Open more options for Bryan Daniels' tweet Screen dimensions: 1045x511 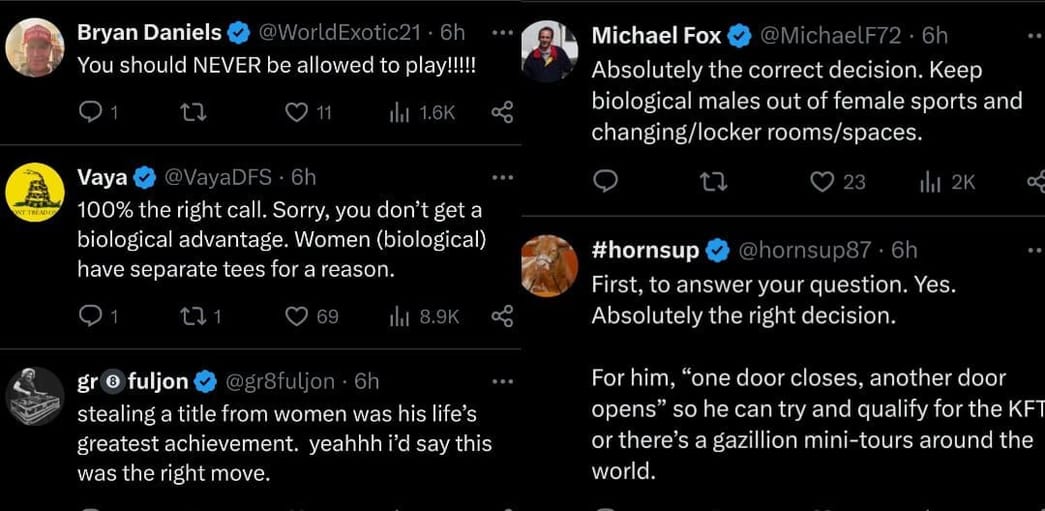(502, 31)
